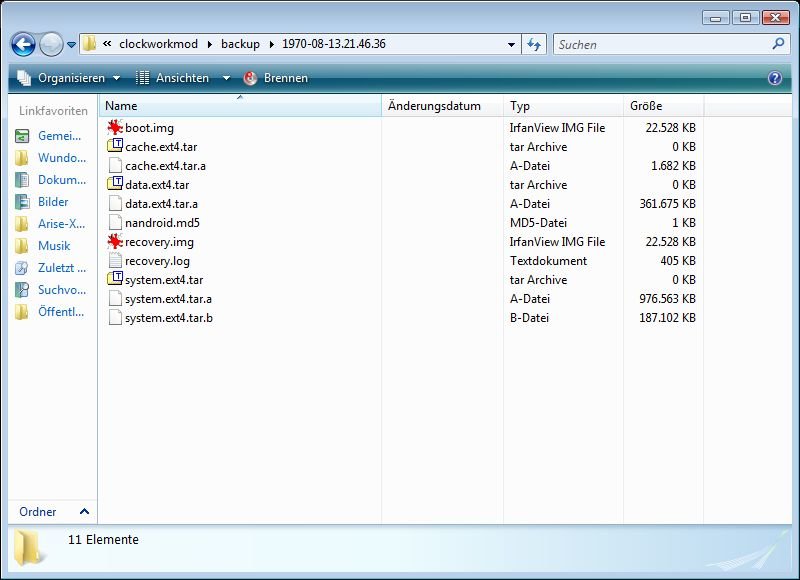Screen dimensions: 800x580
Task: Open the address bar previous locations dropdown
Action: (511, 44)
